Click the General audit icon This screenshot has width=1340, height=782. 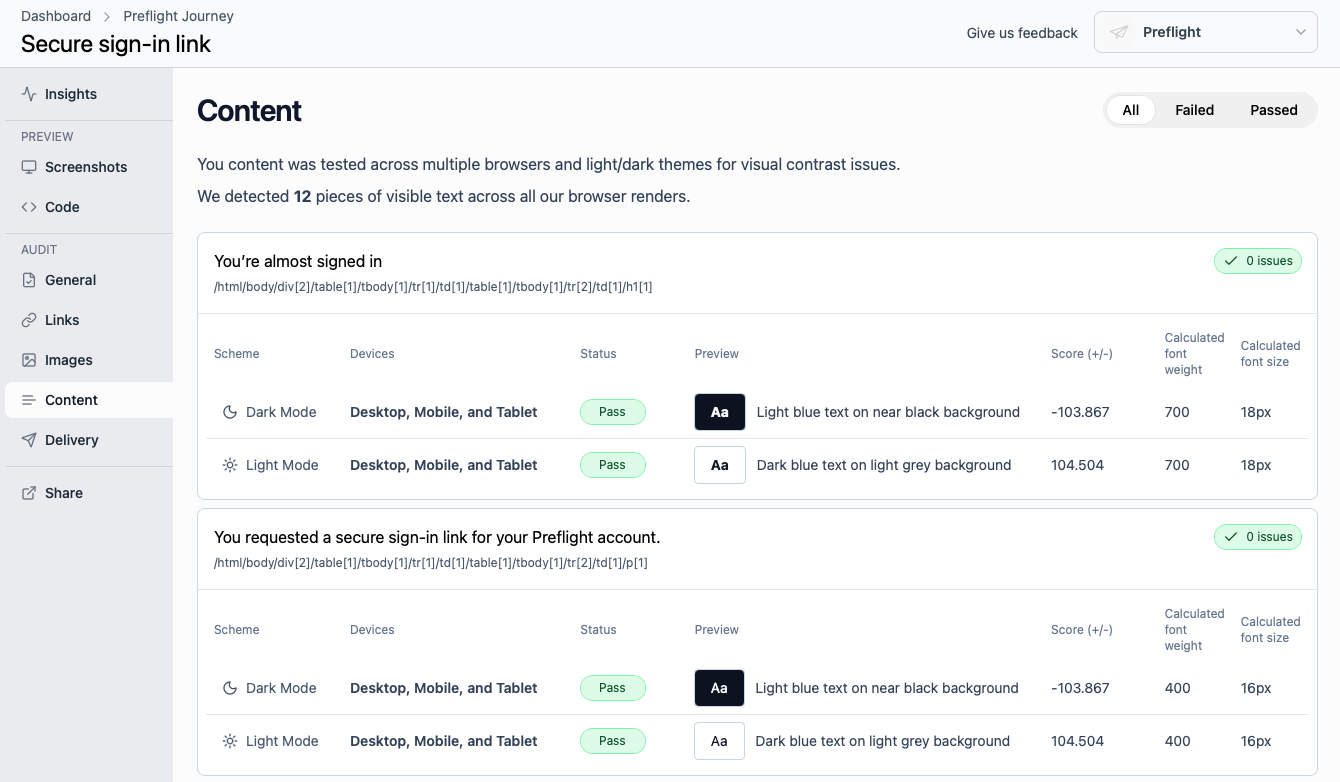(30, 280)
